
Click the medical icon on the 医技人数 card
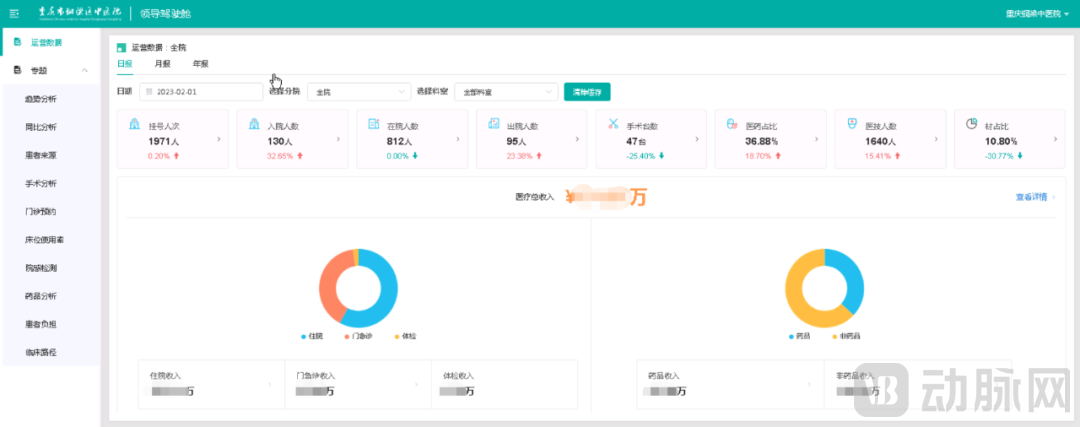click(x=852, y=124)
